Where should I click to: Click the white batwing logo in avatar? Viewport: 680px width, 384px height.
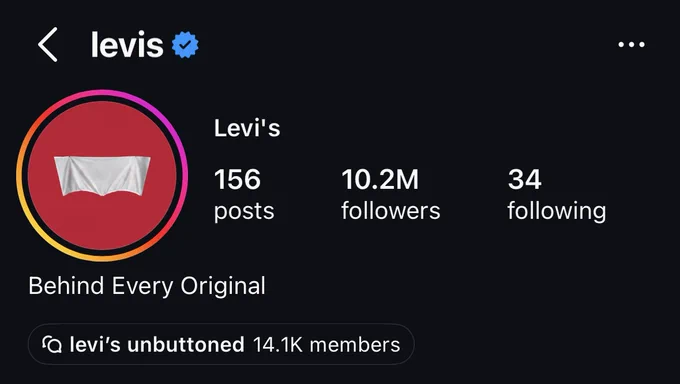click(x=102, y=176)
